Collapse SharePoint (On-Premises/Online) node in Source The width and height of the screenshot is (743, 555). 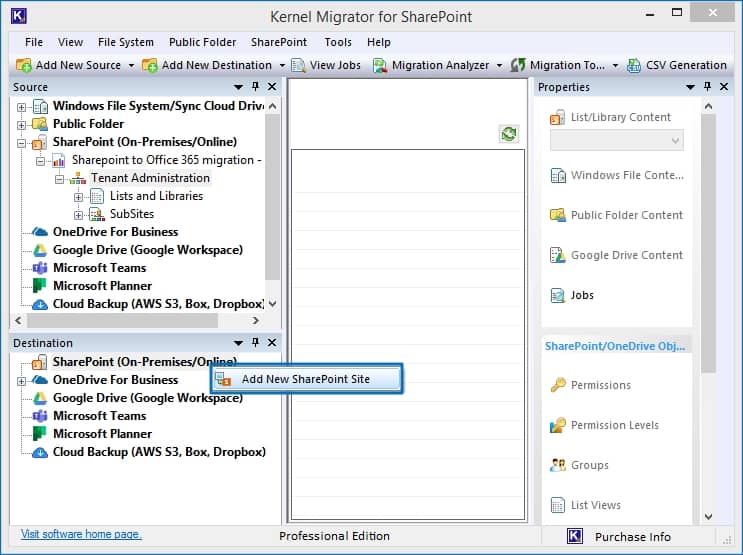click(x=21, y=143)
